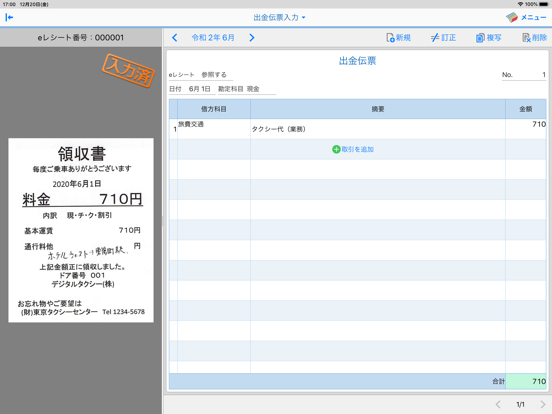Click the 借方科目 column header

coord(214,109)
